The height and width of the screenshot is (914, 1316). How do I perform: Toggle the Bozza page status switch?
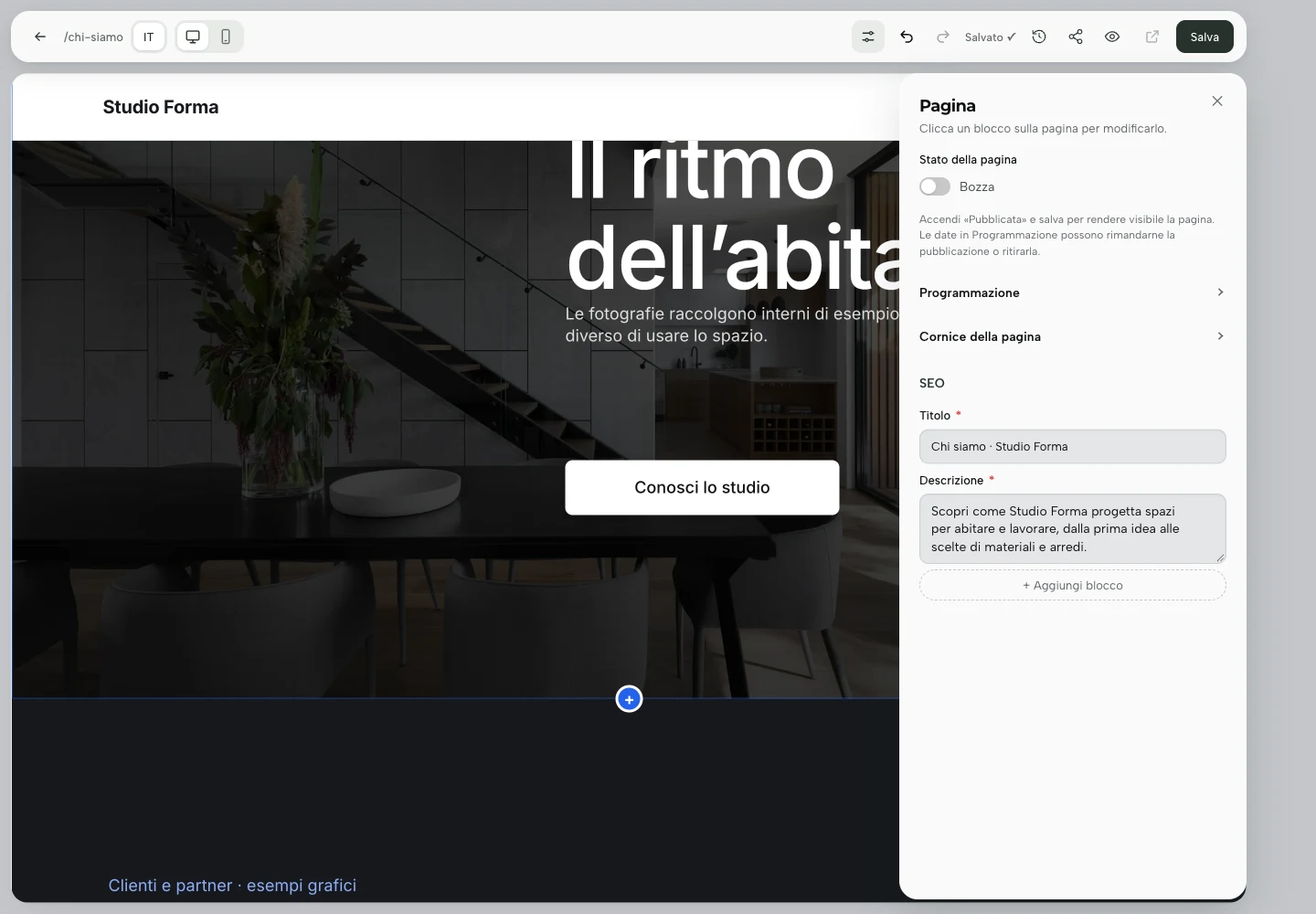coord(935,186)
